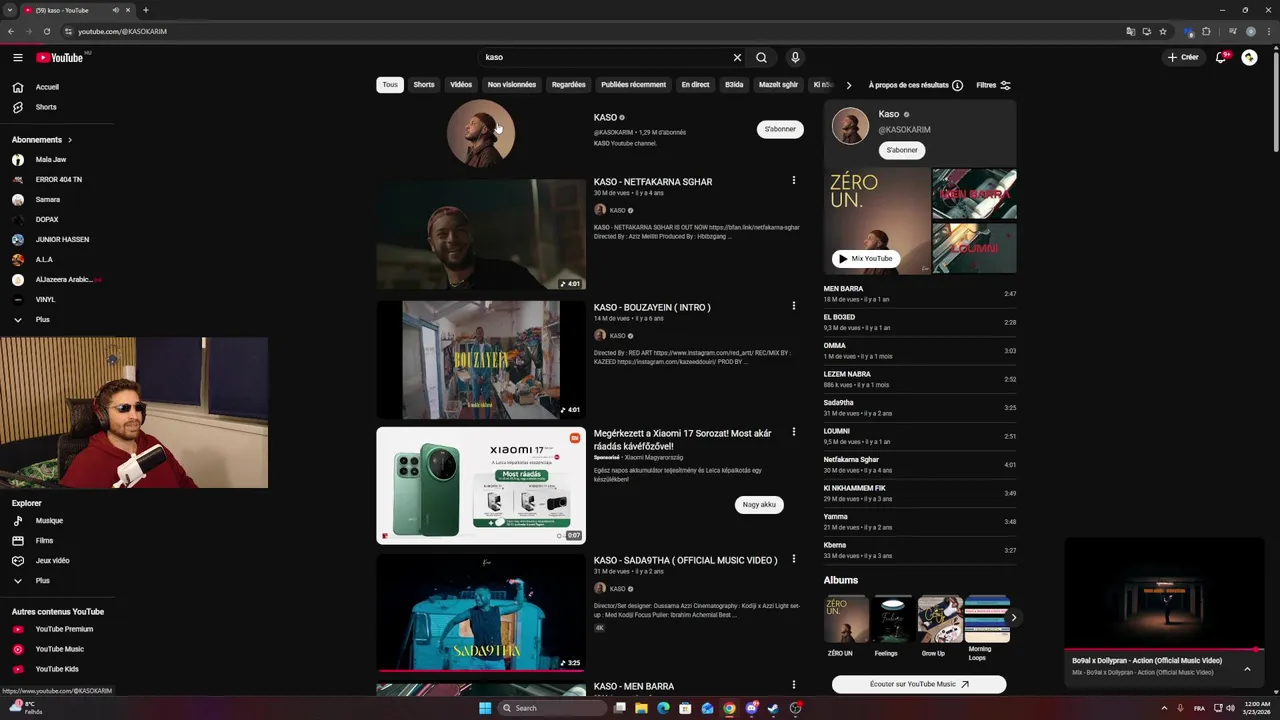The width and height of the screenshot is (1280, 720).
Task: Open Jeux vidéo under Explorer
Action: (57, 561)
